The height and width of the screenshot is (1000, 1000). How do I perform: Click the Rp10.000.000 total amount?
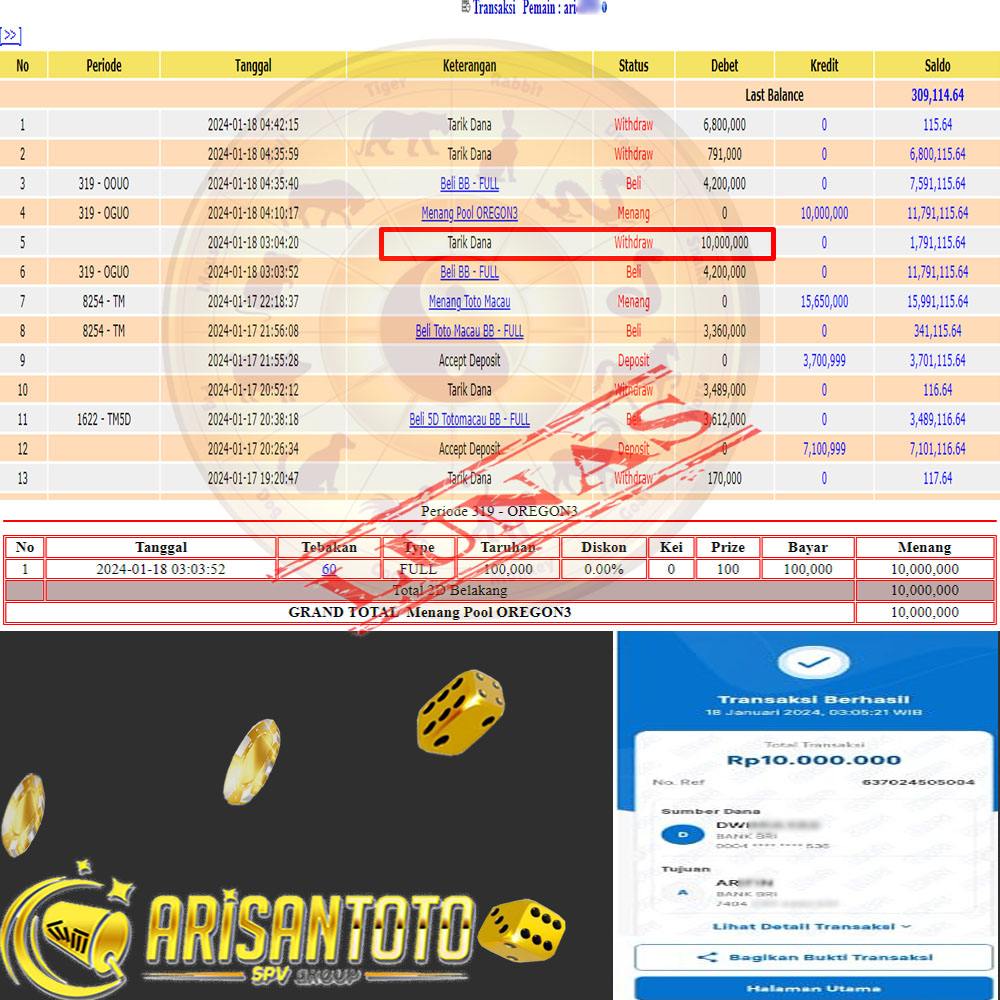tap(814, 760)
